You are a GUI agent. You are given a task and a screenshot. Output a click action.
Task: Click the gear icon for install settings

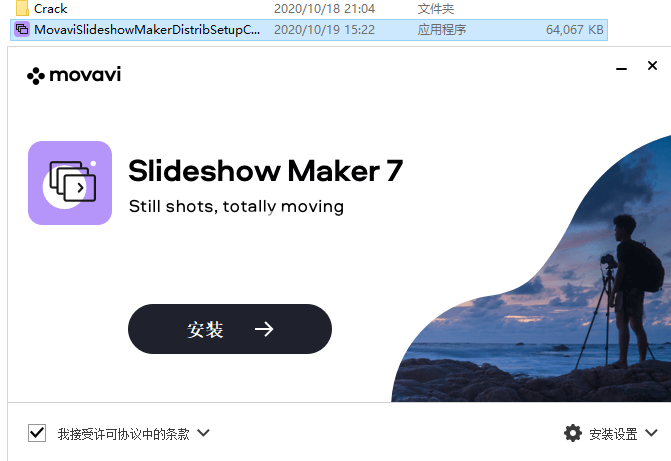pyautogui.click(x=573, y=433)
